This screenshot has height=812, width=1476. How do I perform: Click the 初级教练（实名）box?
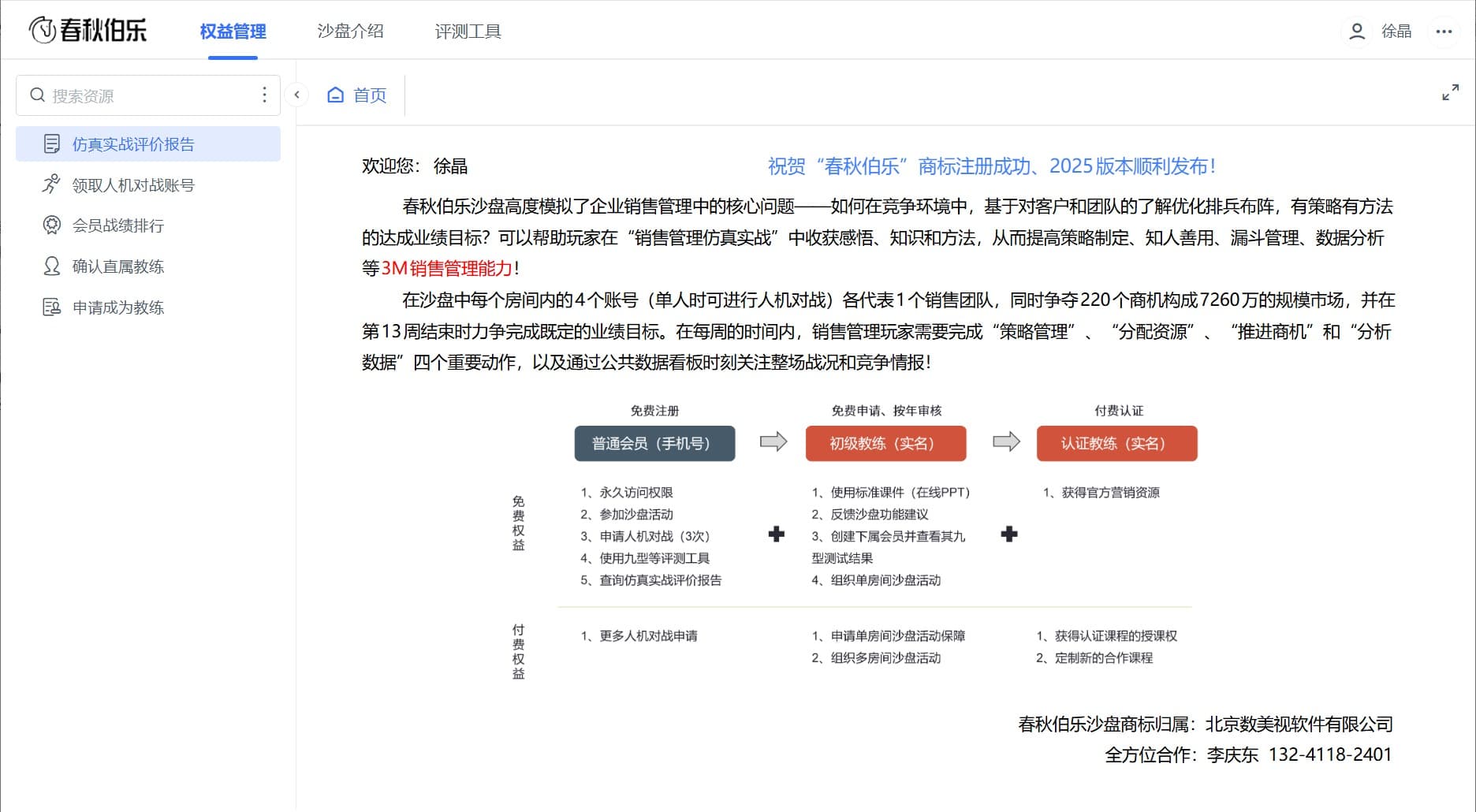click(885, 443)
